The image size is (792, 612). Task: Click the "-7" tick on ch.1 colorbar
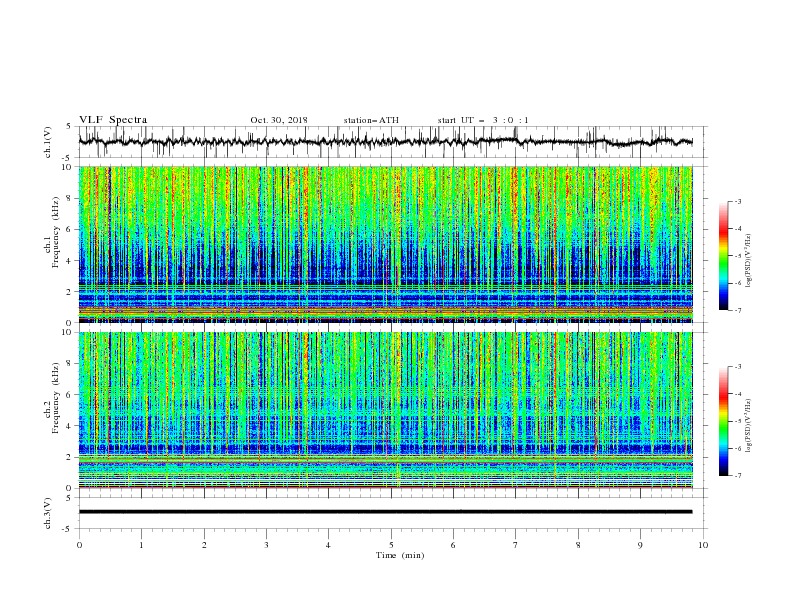[737, 310]
